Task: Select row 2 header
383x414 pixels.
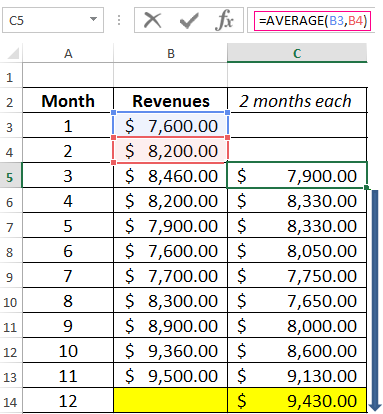Action: click(x=11, y=100)
